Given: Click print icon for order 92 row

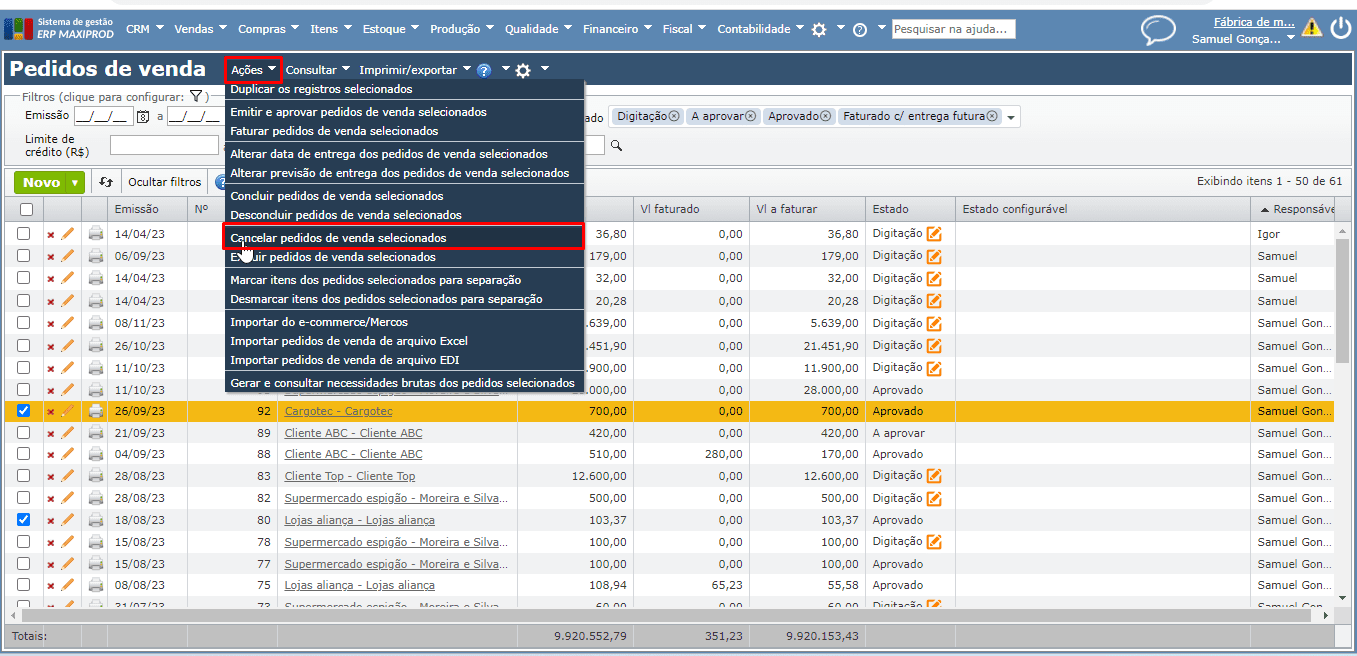Looking at the screenshot, I should pos(95,411).
